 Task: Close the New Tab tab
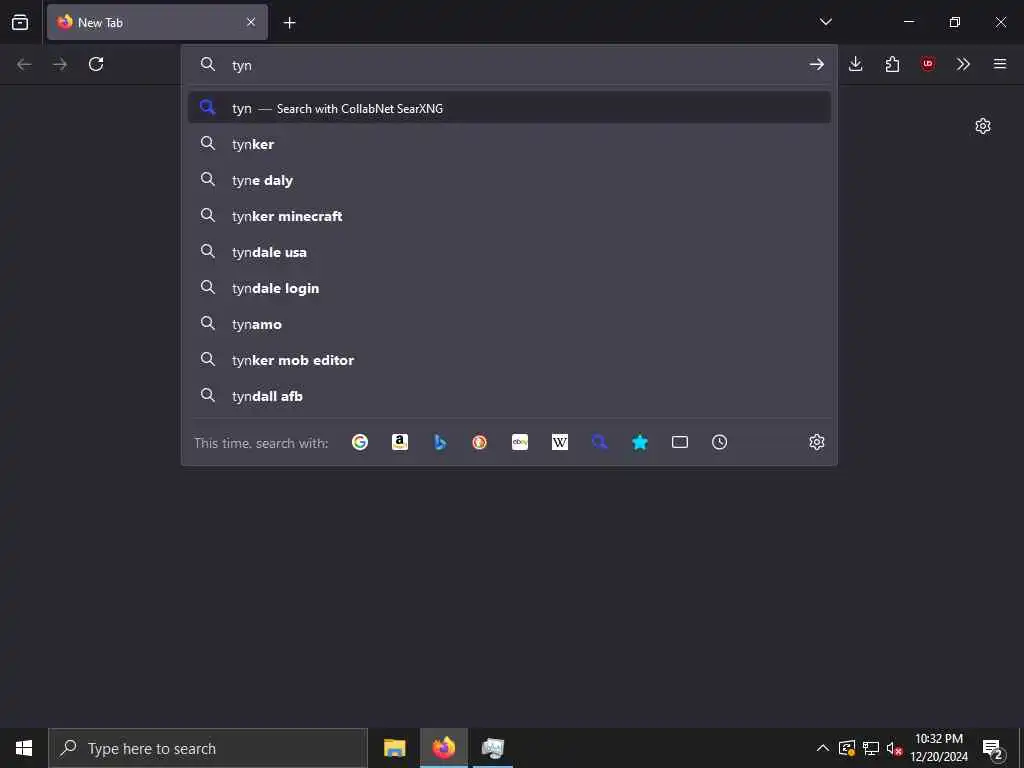(x=251, y=22)
